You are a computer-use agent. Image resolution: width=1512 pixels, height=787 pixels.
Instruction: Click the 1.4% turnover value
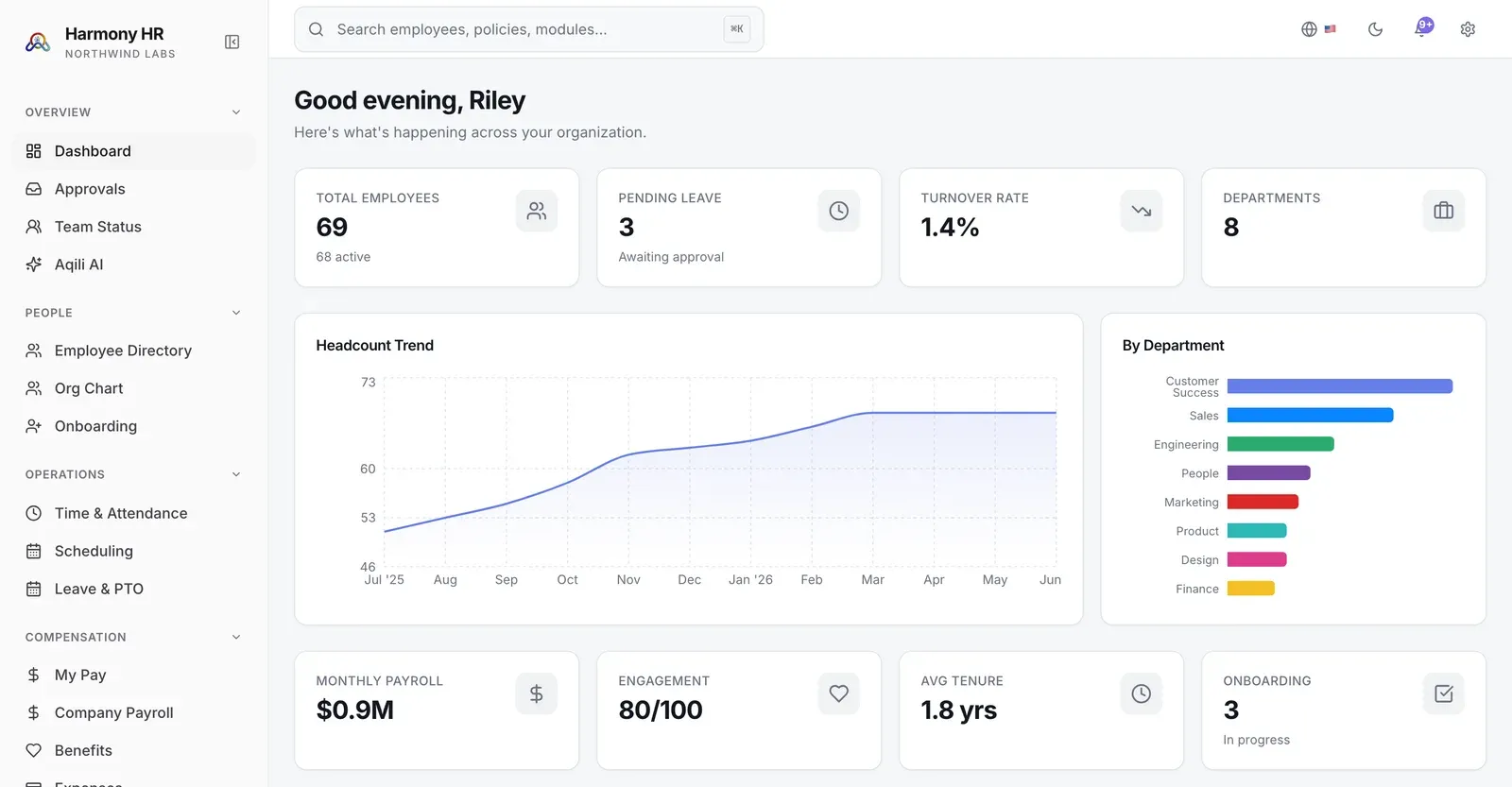[x=950, y=228]
